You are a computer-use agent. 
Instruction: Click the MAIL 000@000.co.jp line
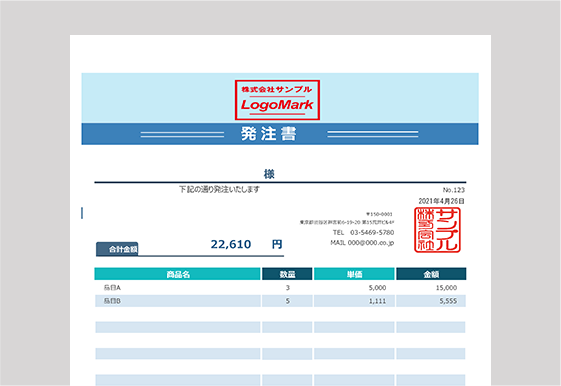tap(362, 243)
